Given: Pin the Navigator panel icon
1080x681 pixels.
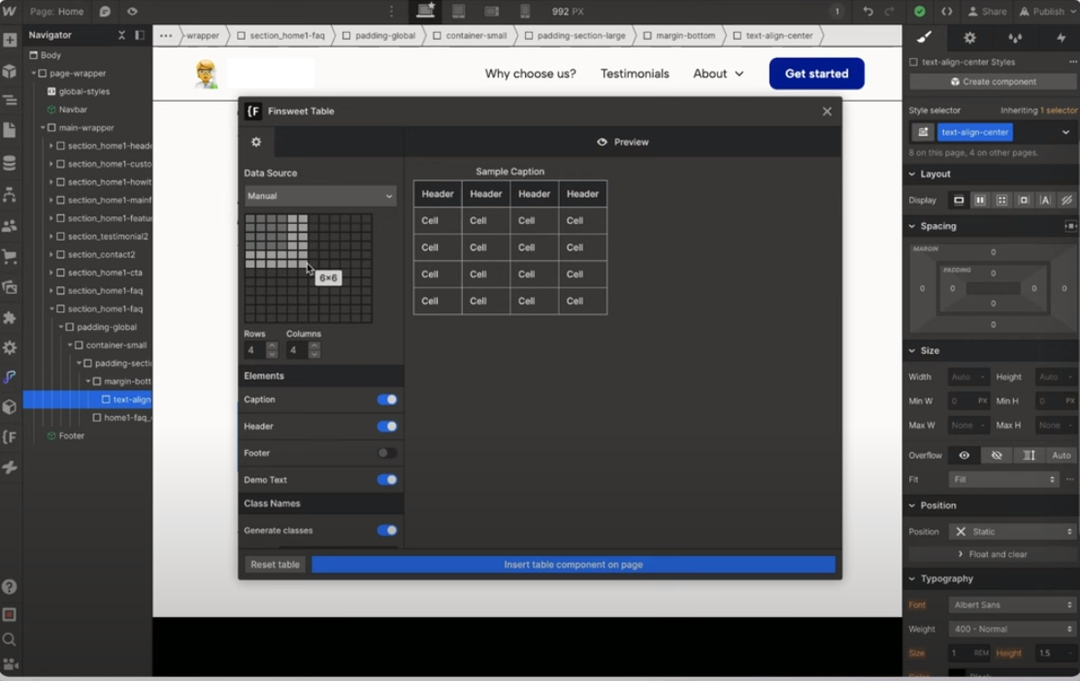Looking at the screenshot, I should [x=140, y=35].
